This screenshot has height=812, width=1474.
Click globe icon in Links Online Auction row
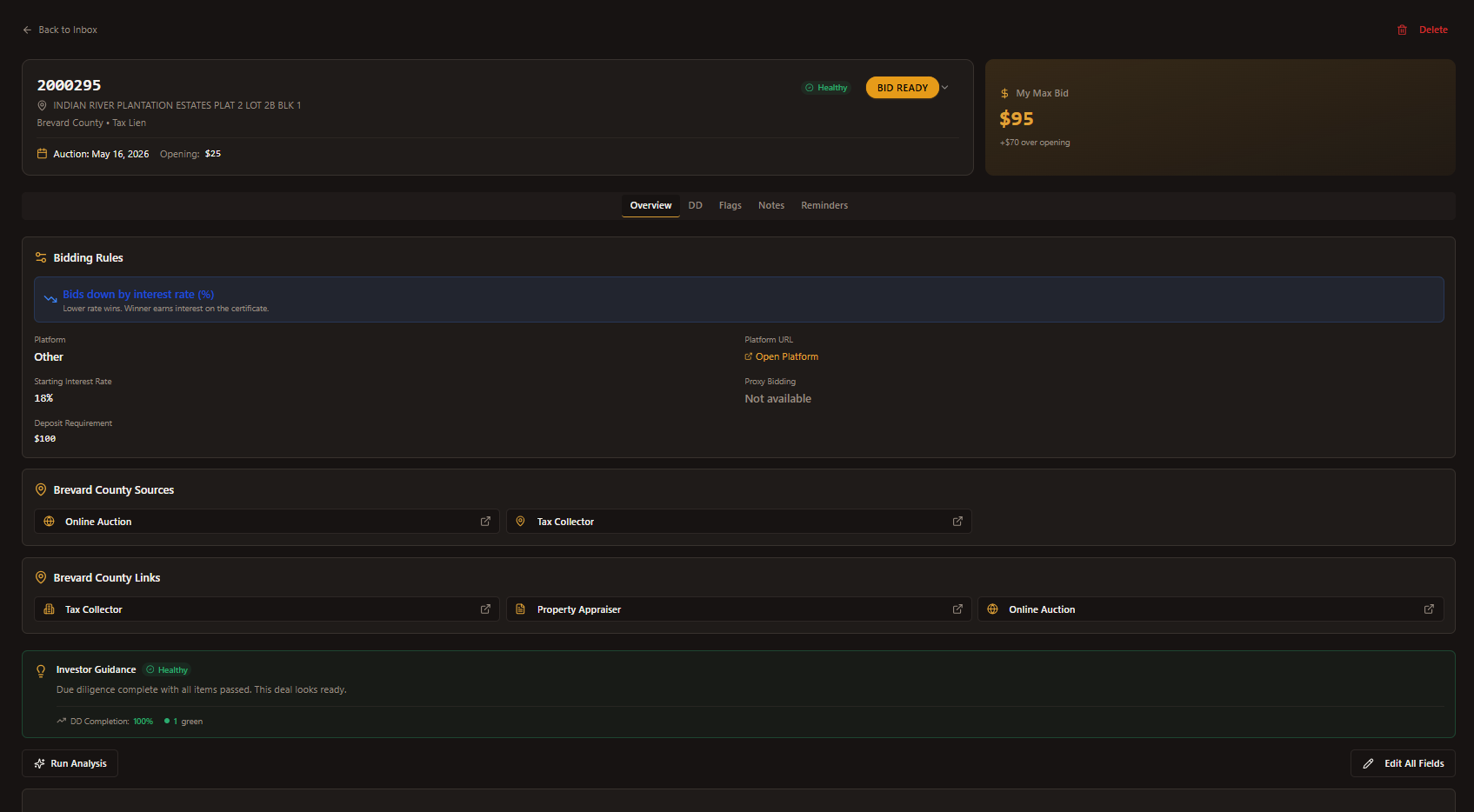point(993,609)
